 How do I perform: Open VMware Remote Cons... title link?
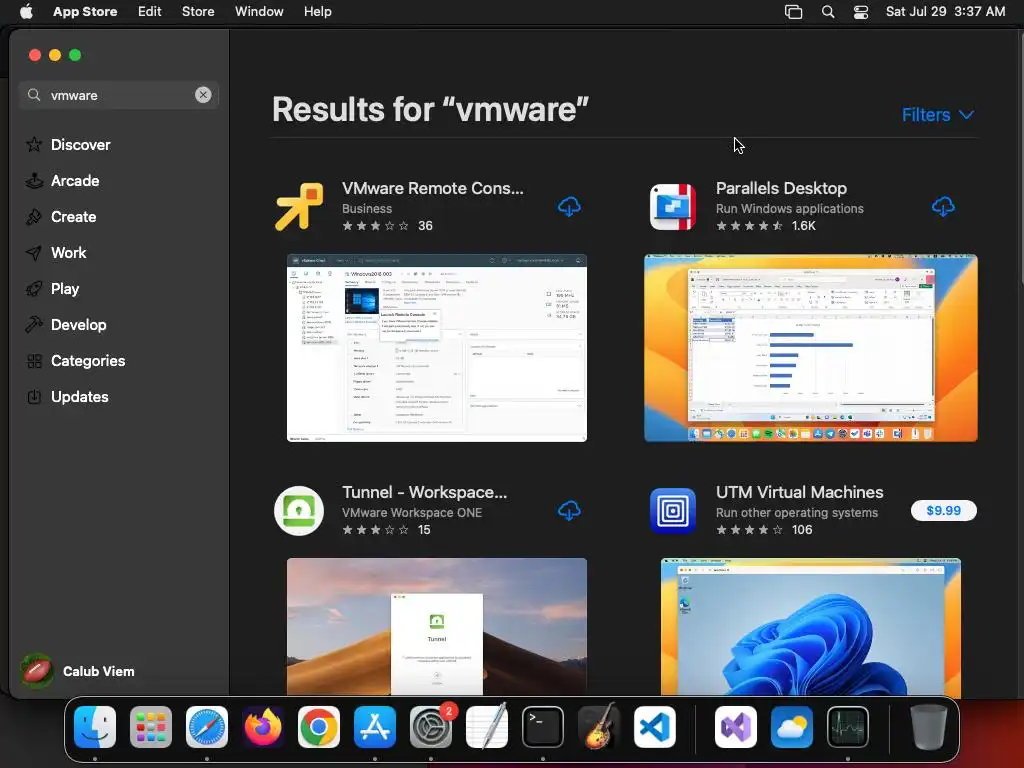(x=432, y=188)
